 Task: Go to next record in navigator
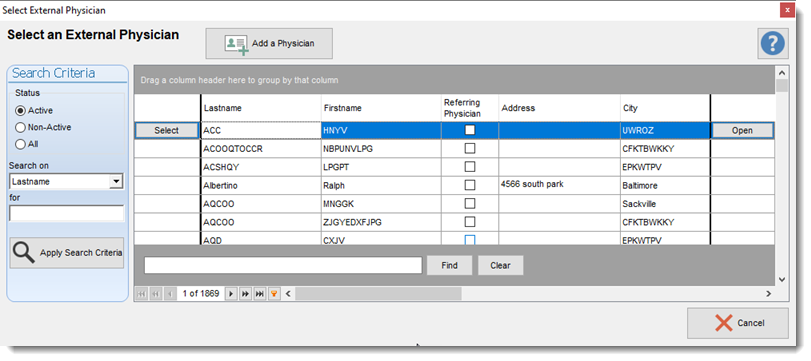[231, 294]
